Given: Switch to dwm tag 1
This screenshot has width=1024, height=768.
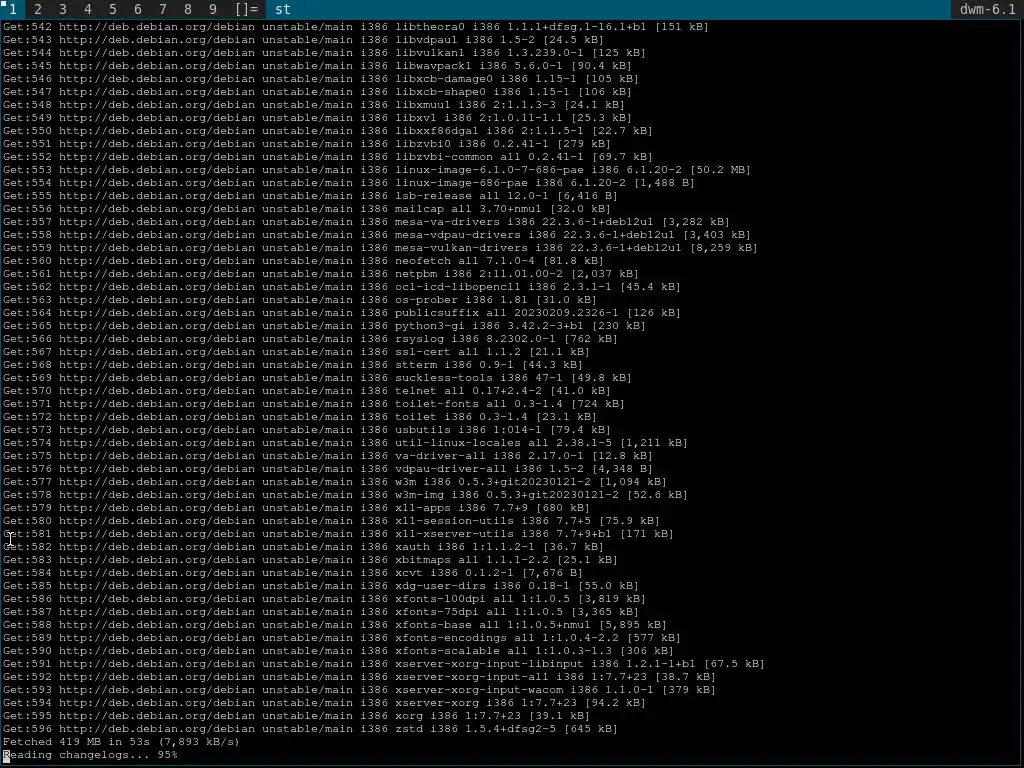Looking at the screenshot, I should coord(12,9).
